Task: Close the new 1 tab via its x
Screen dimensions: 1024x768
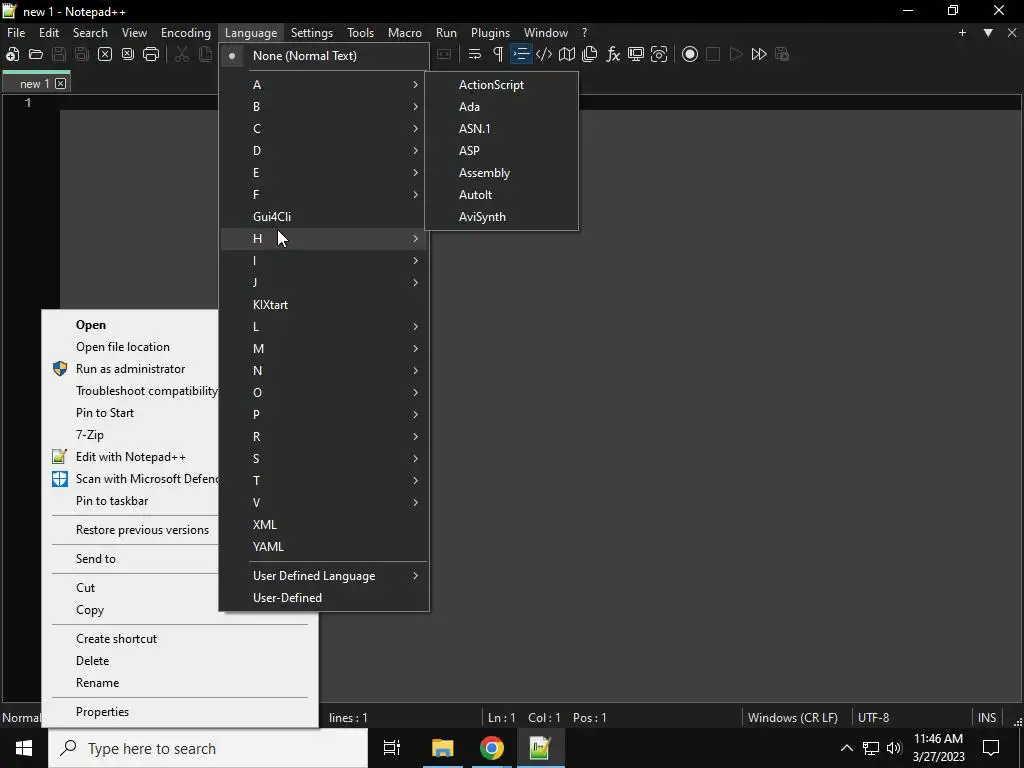Action: 60,84
